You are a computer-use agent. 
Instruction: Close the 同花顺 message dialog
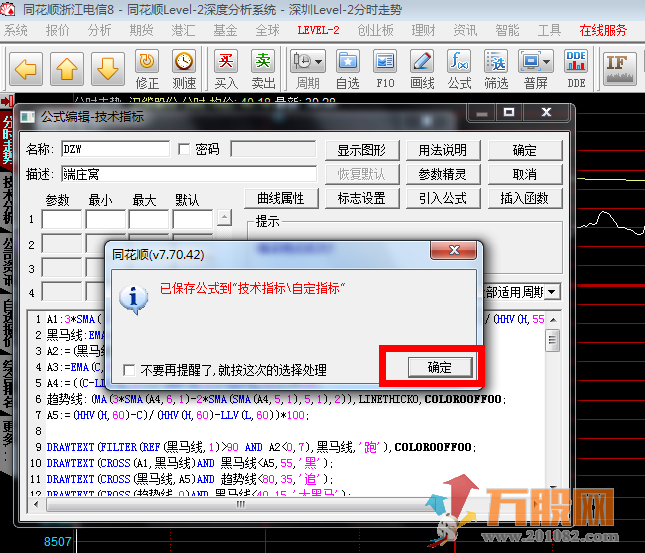[454, 250]
